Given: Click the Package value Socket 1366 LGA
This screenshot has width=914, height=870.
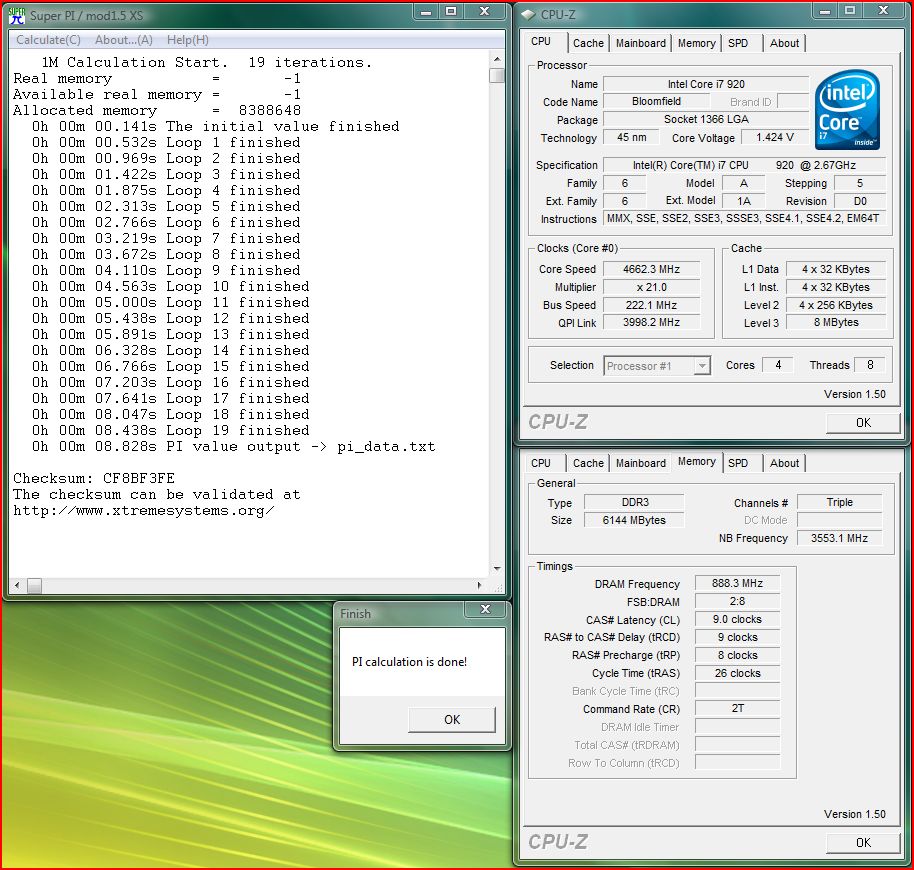Looking at the screenshot, I should point(706,119).
